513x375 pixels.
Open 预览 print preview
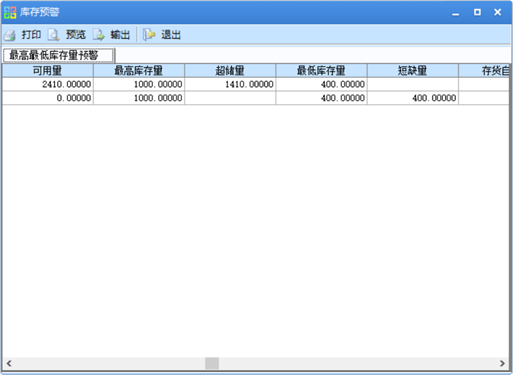click(76, 35)
